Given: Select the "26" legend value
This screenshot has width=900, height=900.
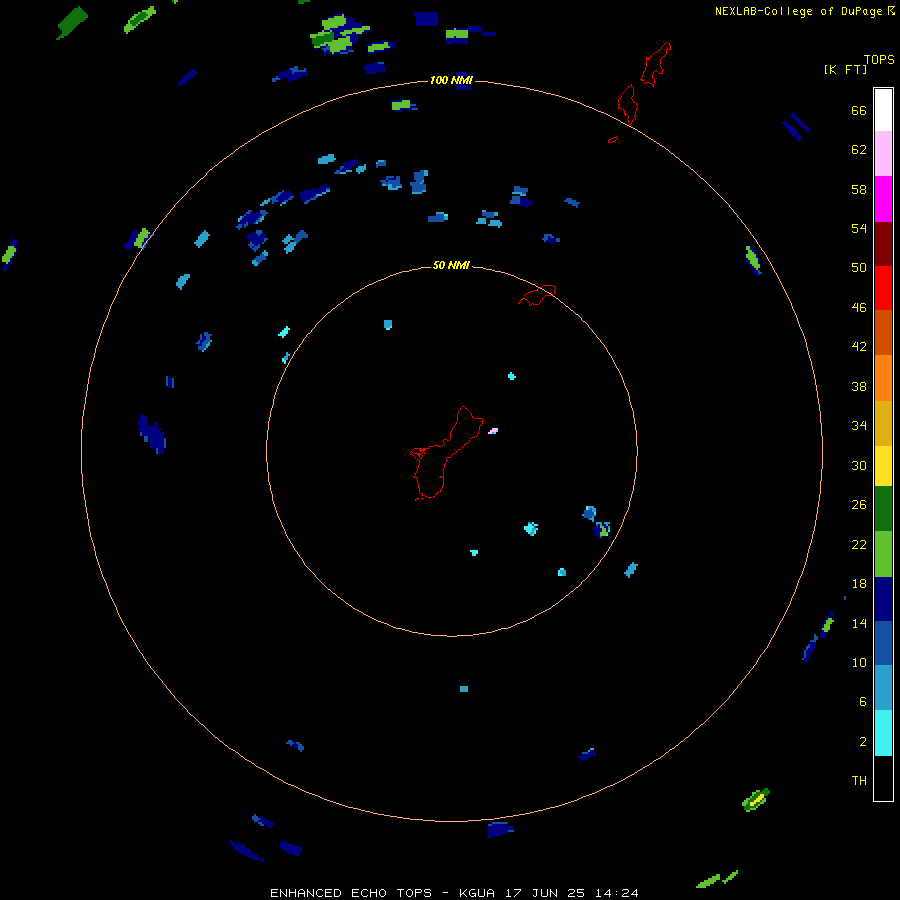Looking at the screenshot, I should click(x=859, y=505).
